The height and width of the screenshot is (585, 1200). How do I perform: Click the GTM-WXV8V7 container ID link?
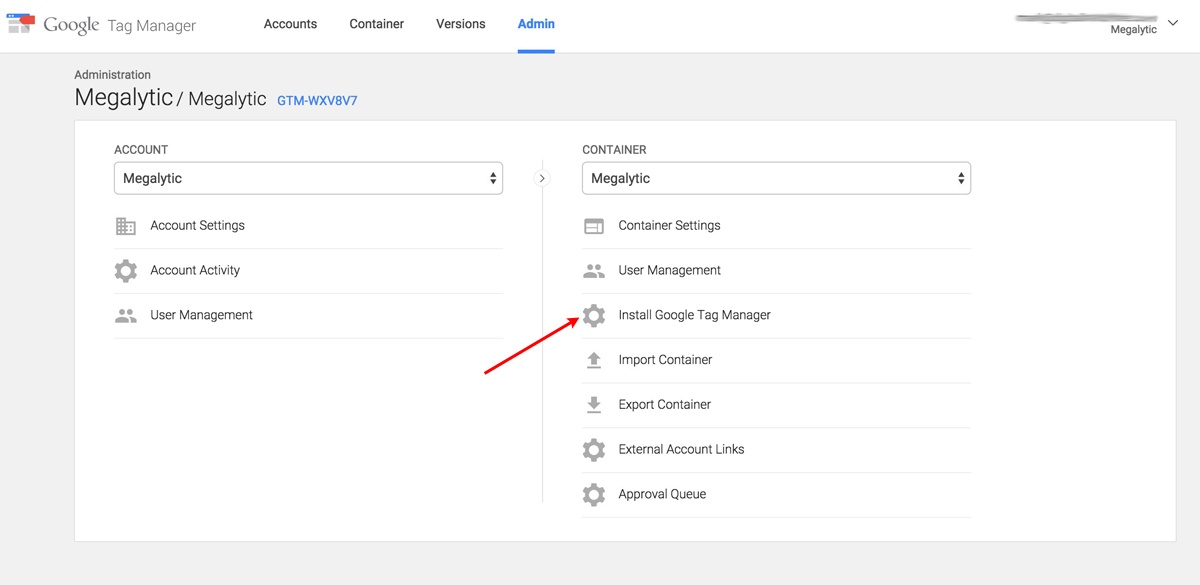click(317, 101)
